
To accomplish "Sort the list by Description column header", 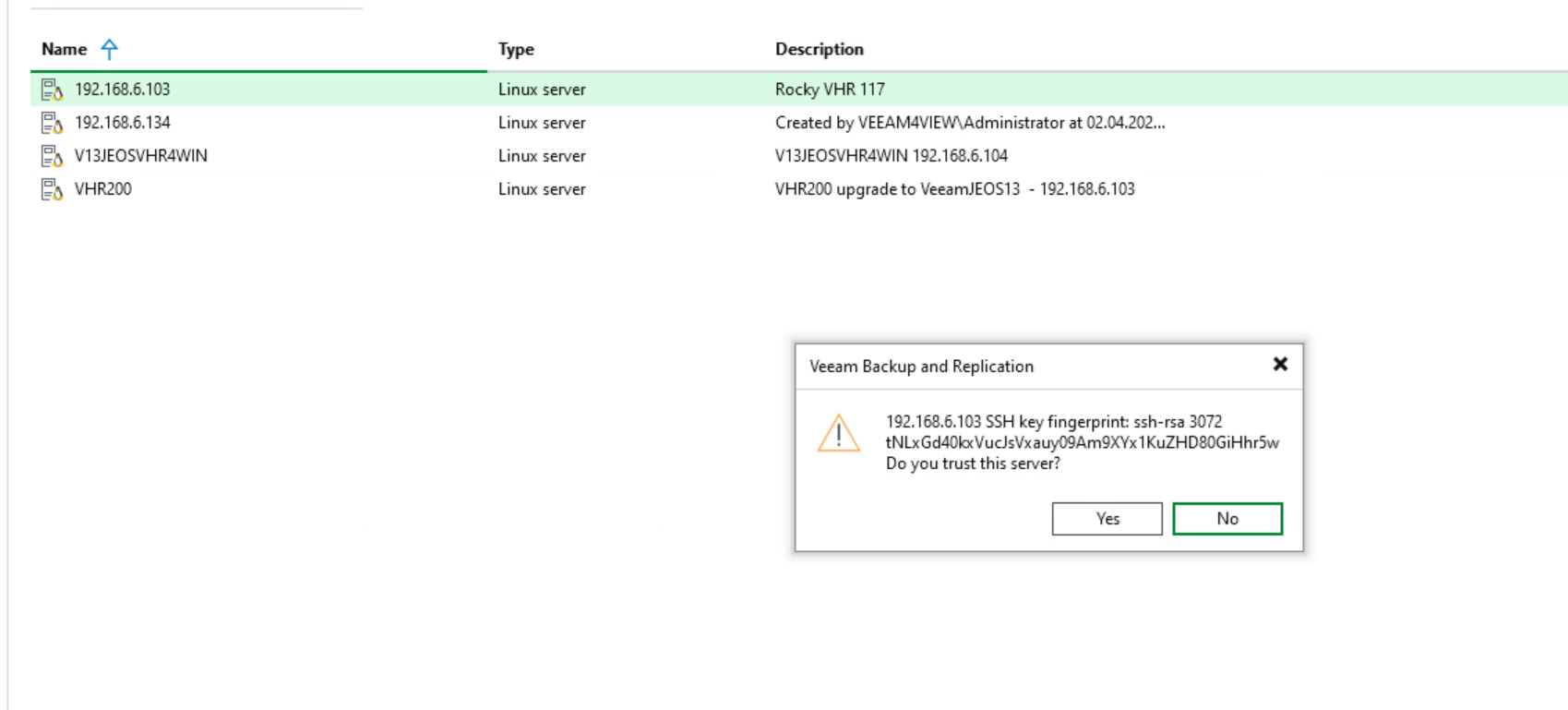I will (819, 50).
